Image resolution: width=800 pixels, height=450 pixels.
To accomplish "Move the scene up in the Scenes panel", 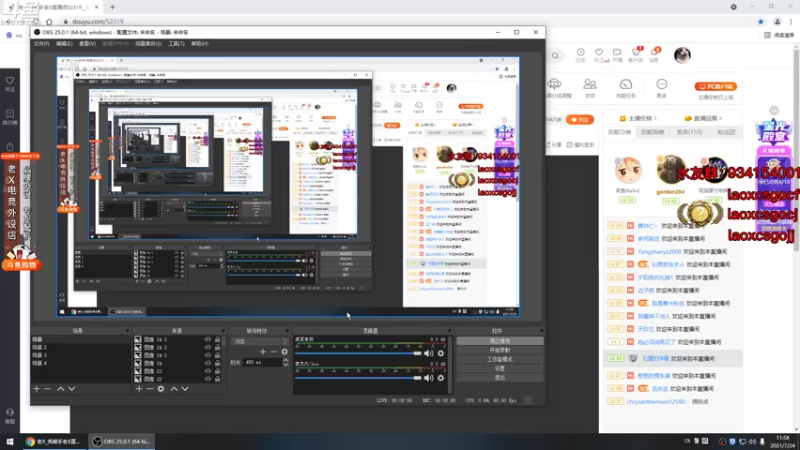I will tap(60, 389).
